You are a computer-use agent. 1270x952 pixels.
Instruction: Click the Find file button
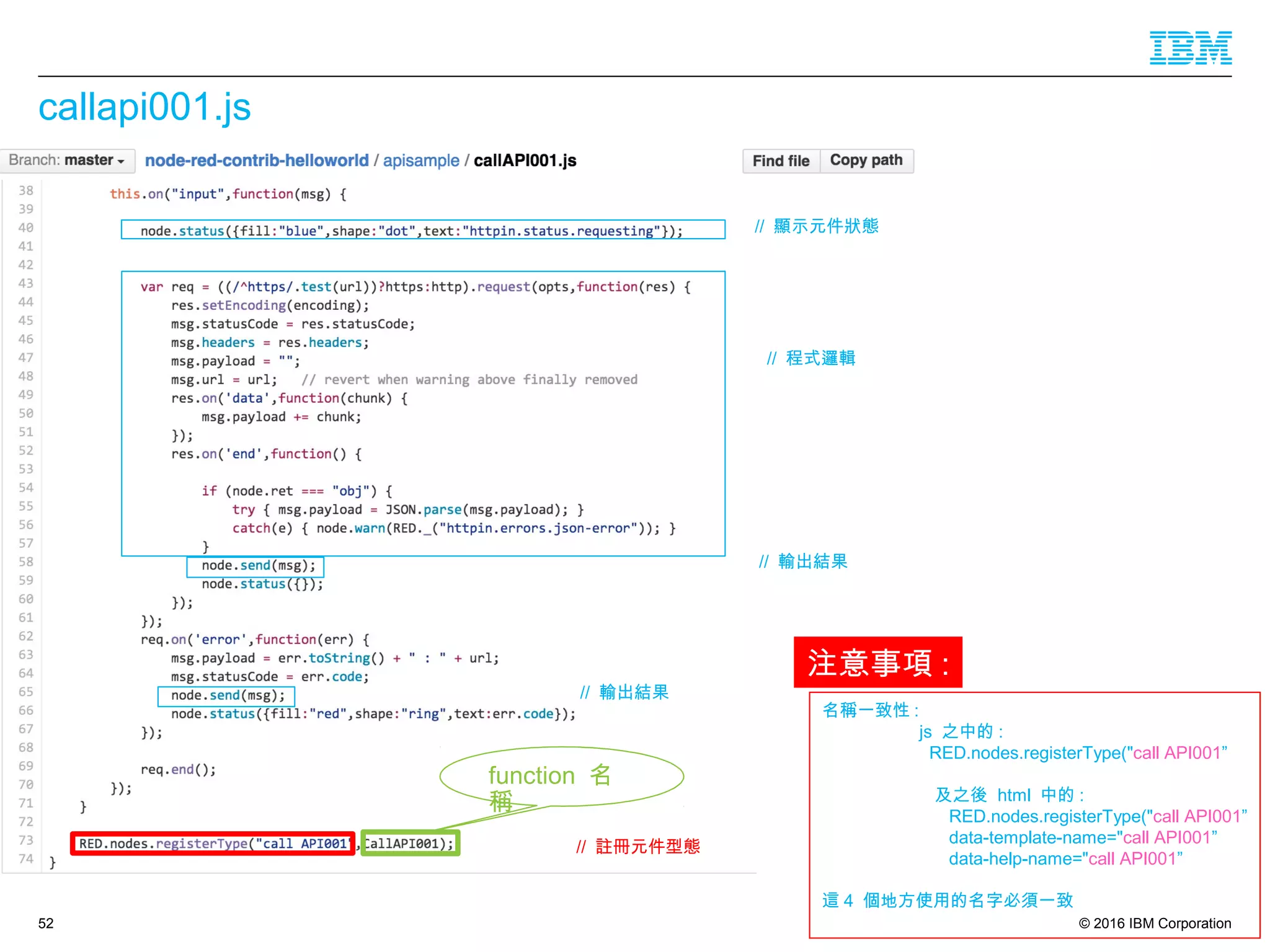[x=781, y=161]
